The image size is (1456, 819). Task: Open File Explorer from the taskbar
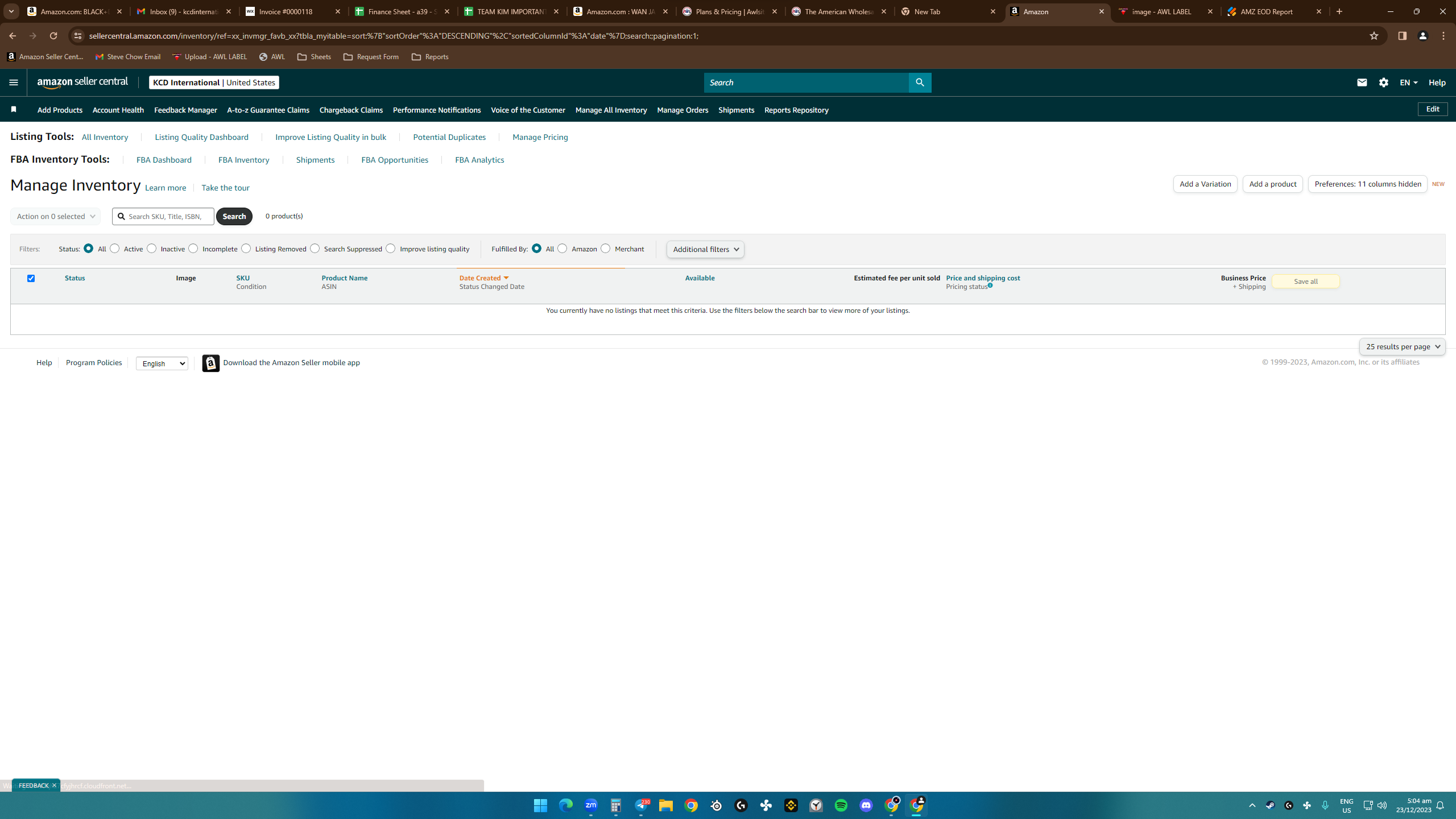666,805
